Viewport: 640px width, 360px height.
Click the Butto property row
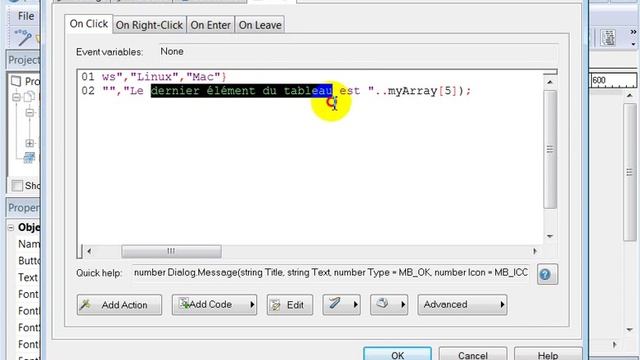tap(29, 261)
